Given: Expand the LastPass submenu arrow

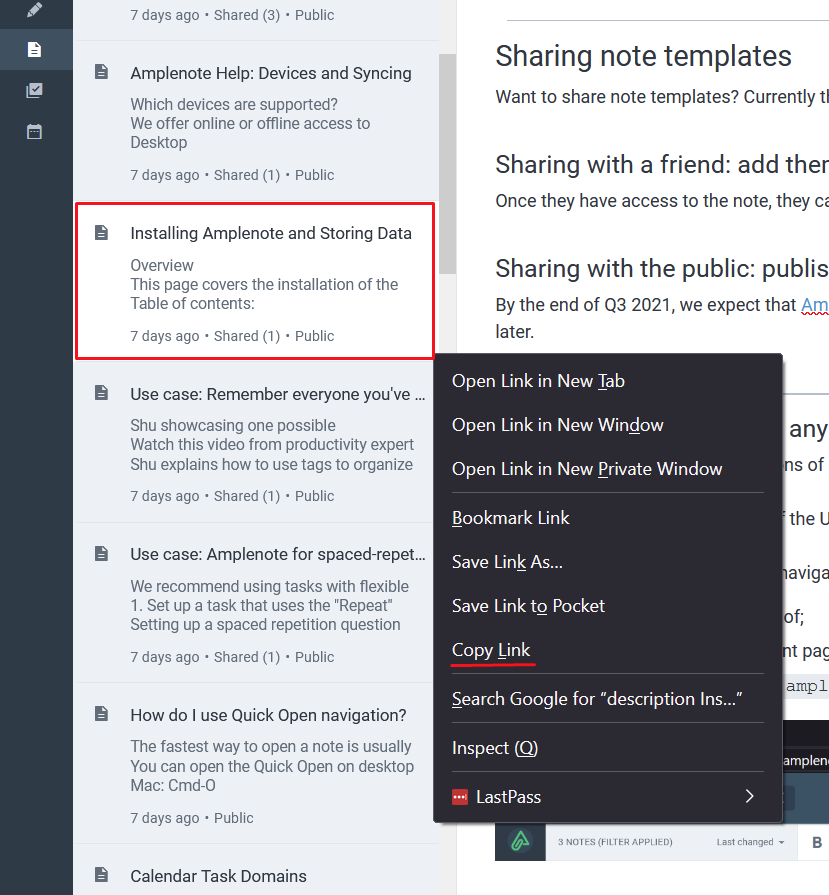Looking at the screenshot, I should click(x=750, y=796).
